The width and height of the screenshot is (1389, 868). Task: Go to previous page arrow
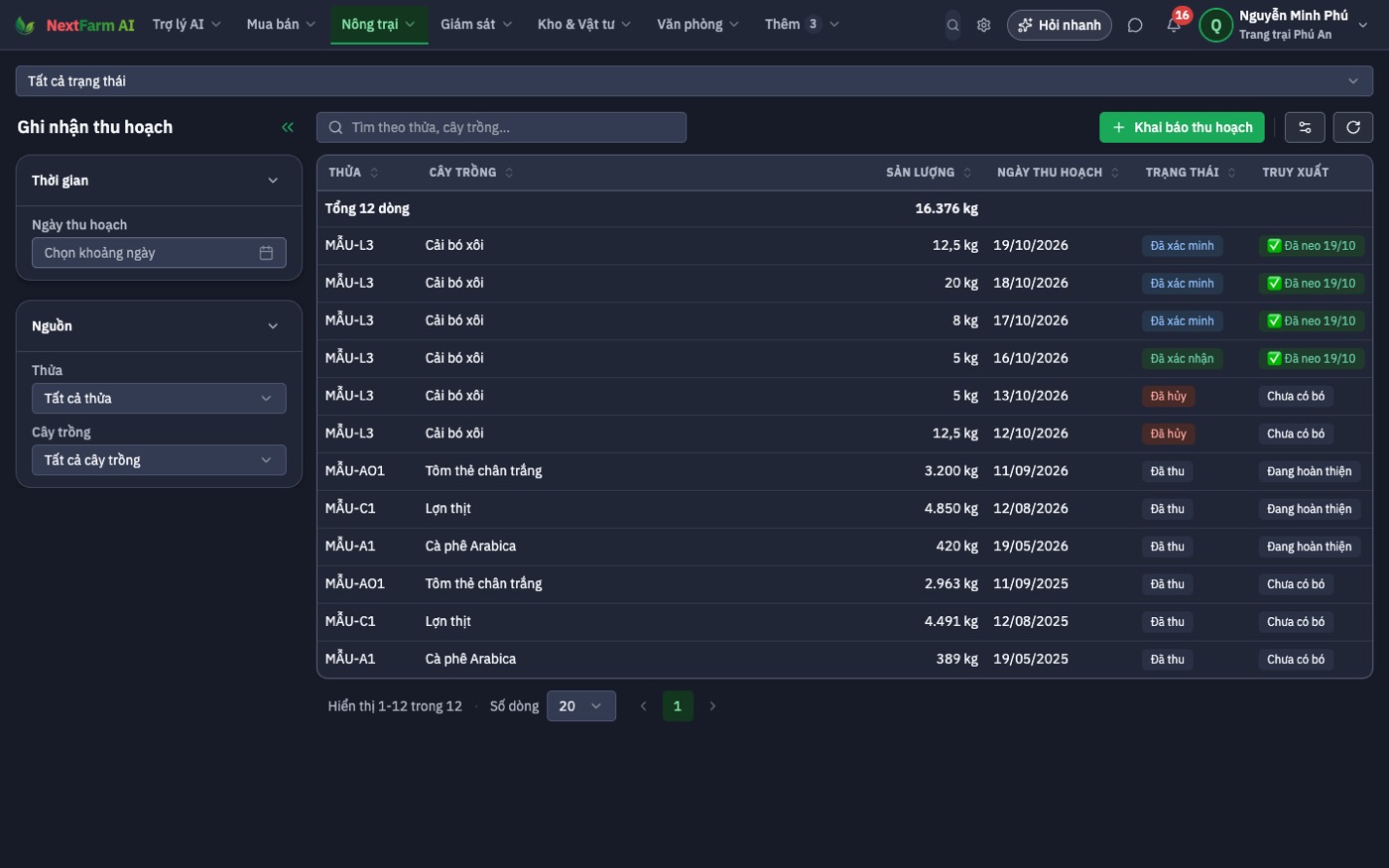(x=643, y=706)
